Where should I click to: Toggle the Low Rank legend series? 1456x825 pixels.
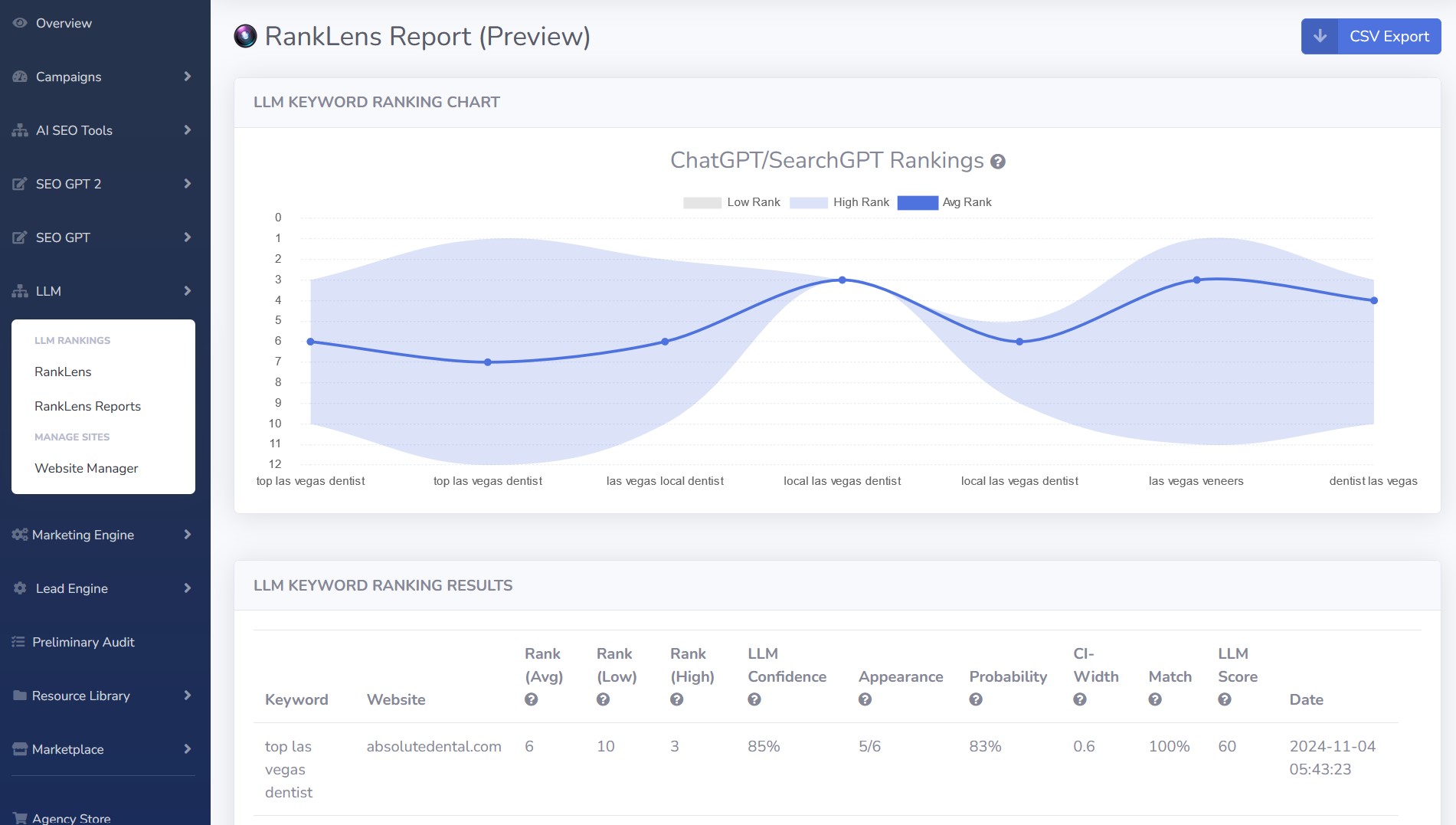coord(731,202)
